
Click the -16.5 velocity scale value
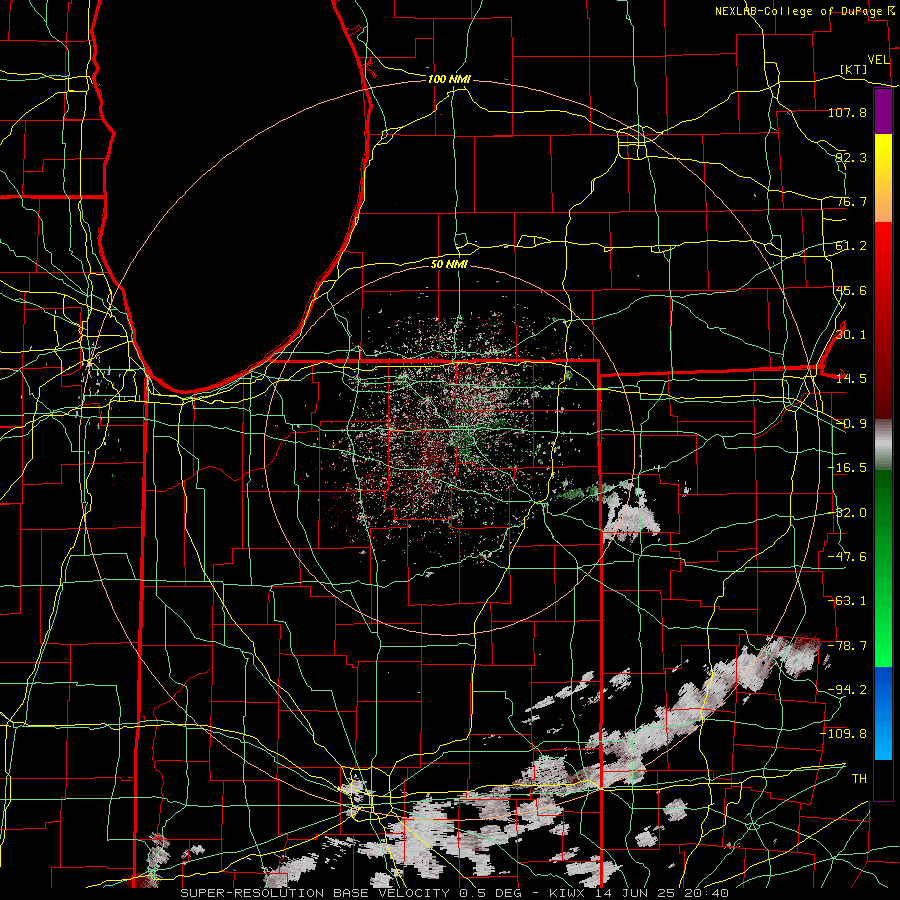pos(847,468)
